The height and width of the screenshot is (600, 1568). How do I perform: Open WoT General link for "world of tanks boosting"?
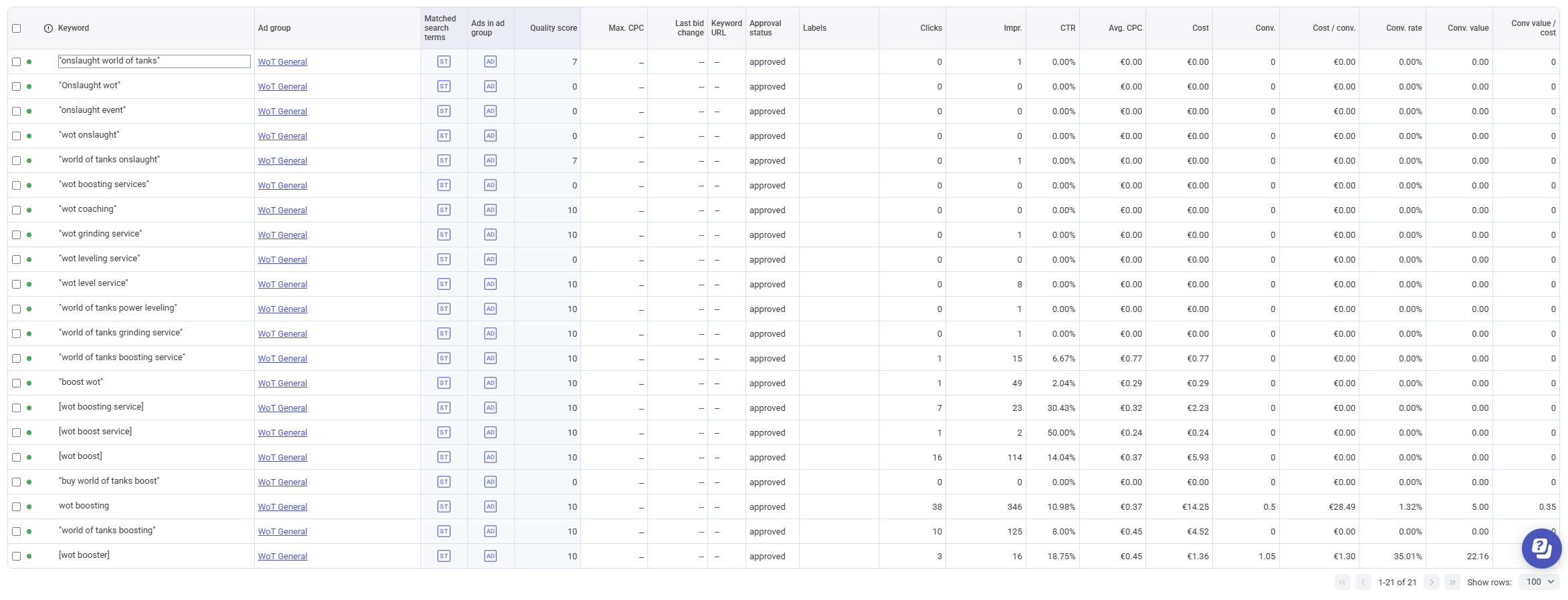pyautogui.click(x=282, y=532)
